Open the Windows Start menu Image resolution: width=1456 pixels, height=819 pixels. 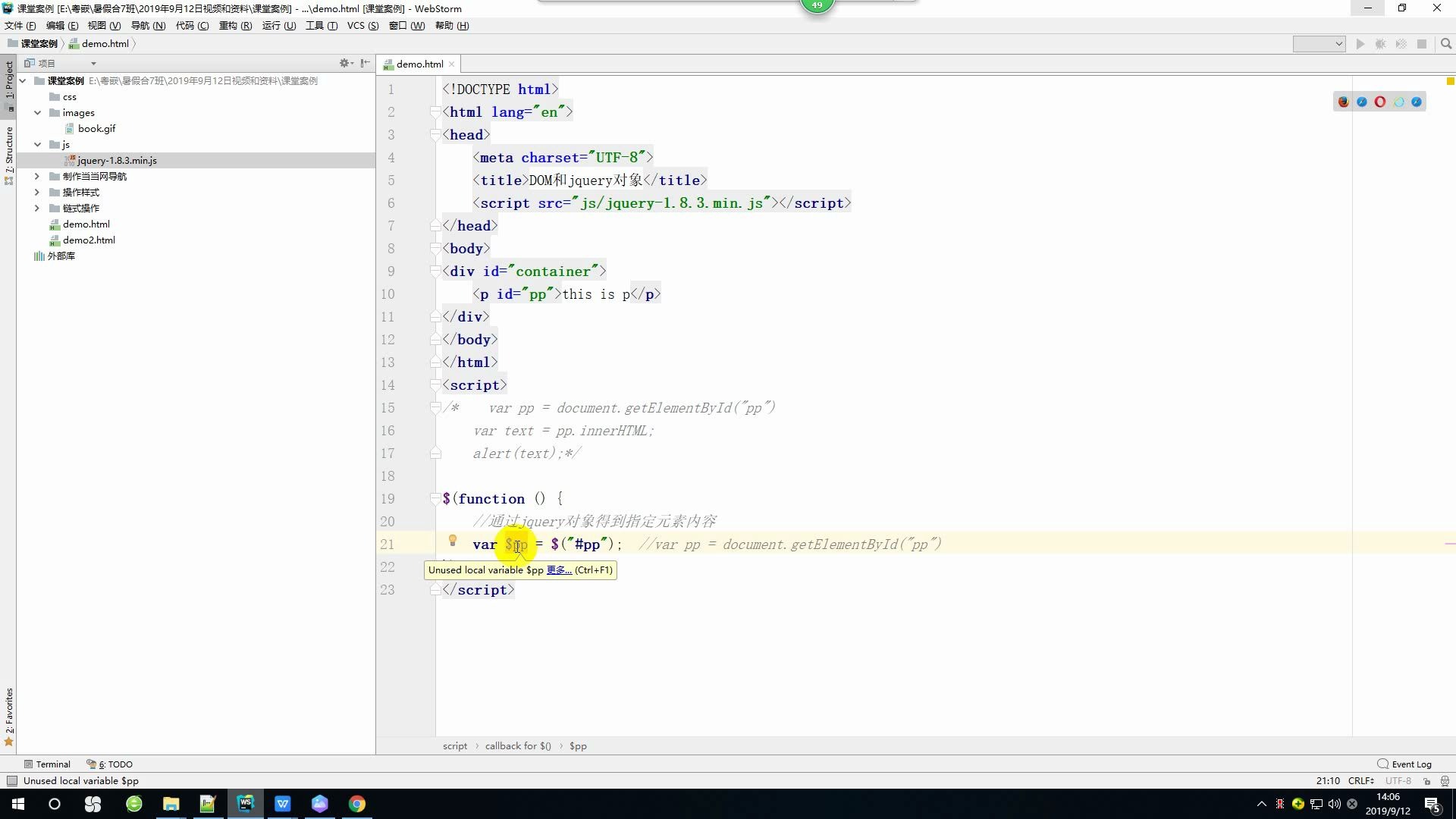click(17, 804)
